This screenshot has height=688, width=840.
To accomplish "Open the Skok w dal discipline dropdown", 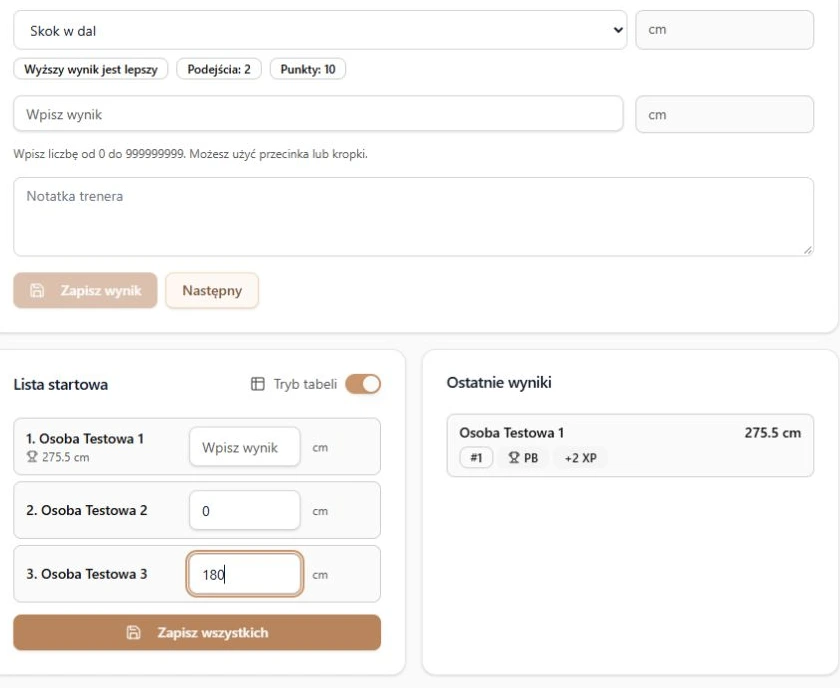I will (320, 30).
